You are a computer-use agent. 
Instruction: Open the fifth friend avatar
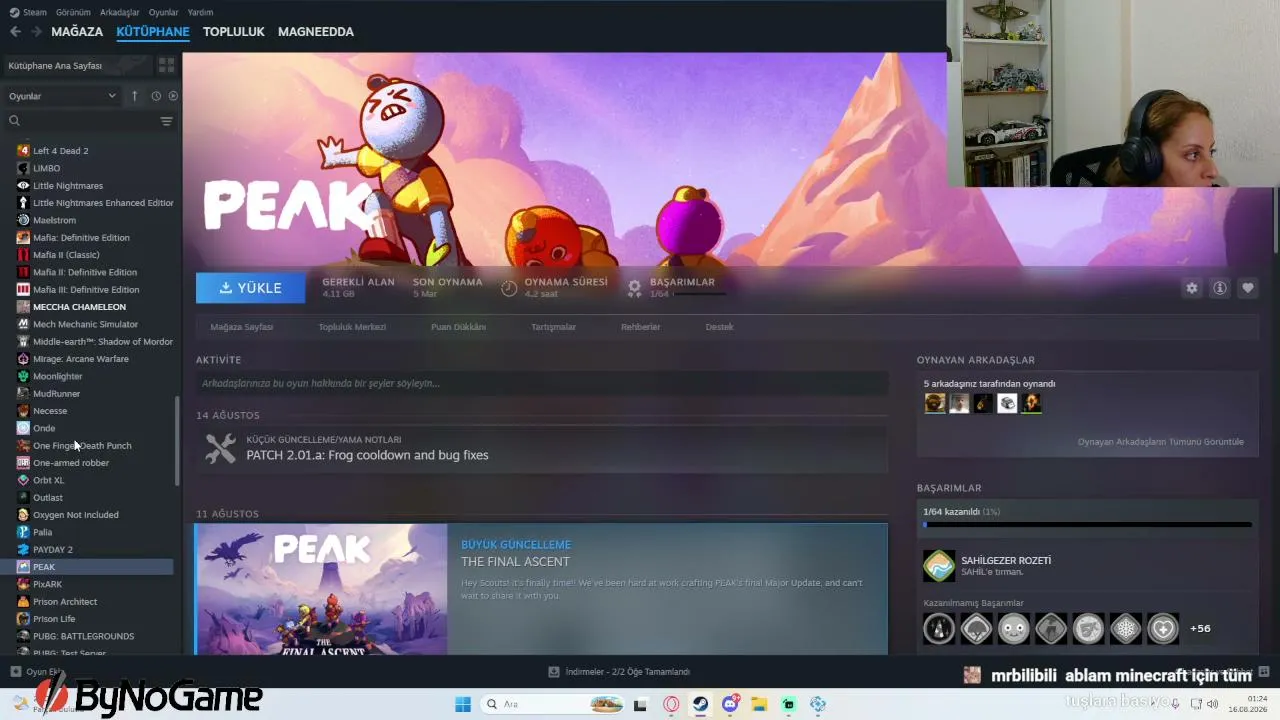coord(1031,403)
